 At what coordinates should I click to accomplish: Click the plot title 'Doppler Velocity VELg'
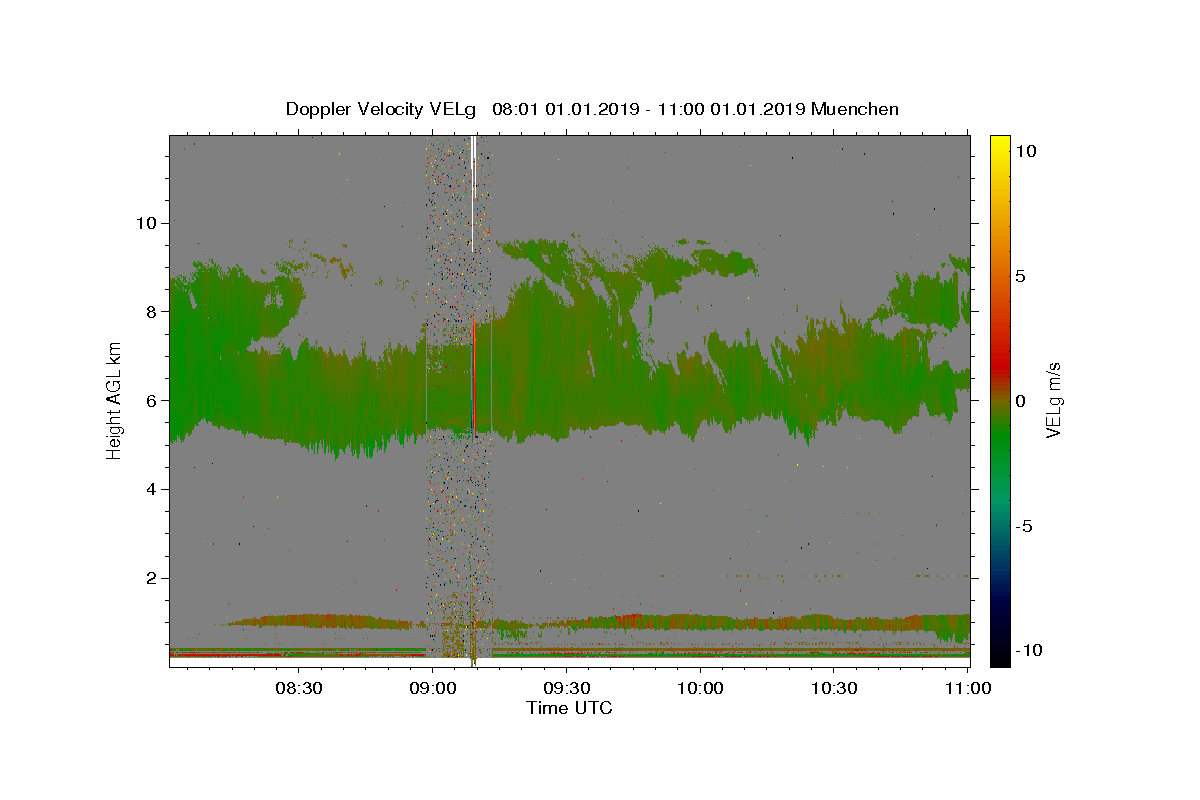pyautogui.click(x=381, y=109)
